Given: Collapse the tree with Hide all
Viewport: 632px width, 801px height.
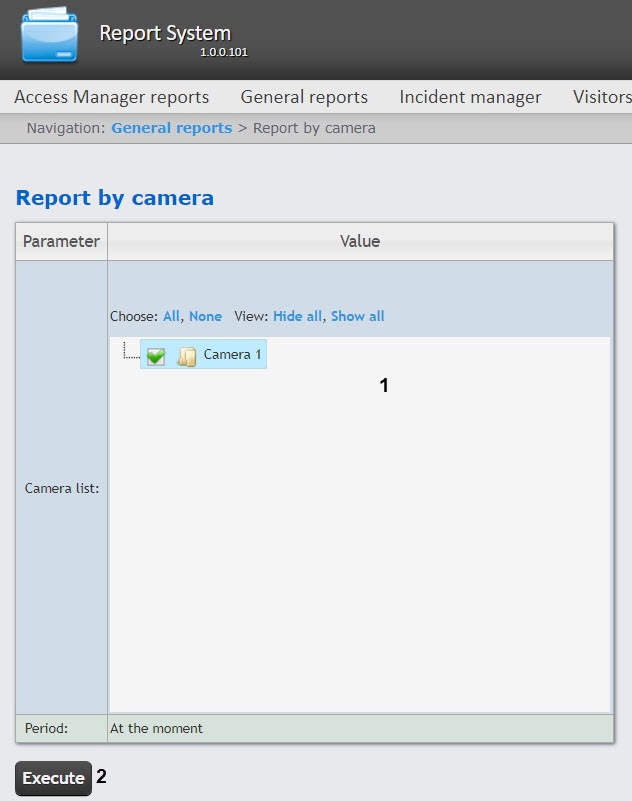Looking at the screenshot, I should point(297,316).
